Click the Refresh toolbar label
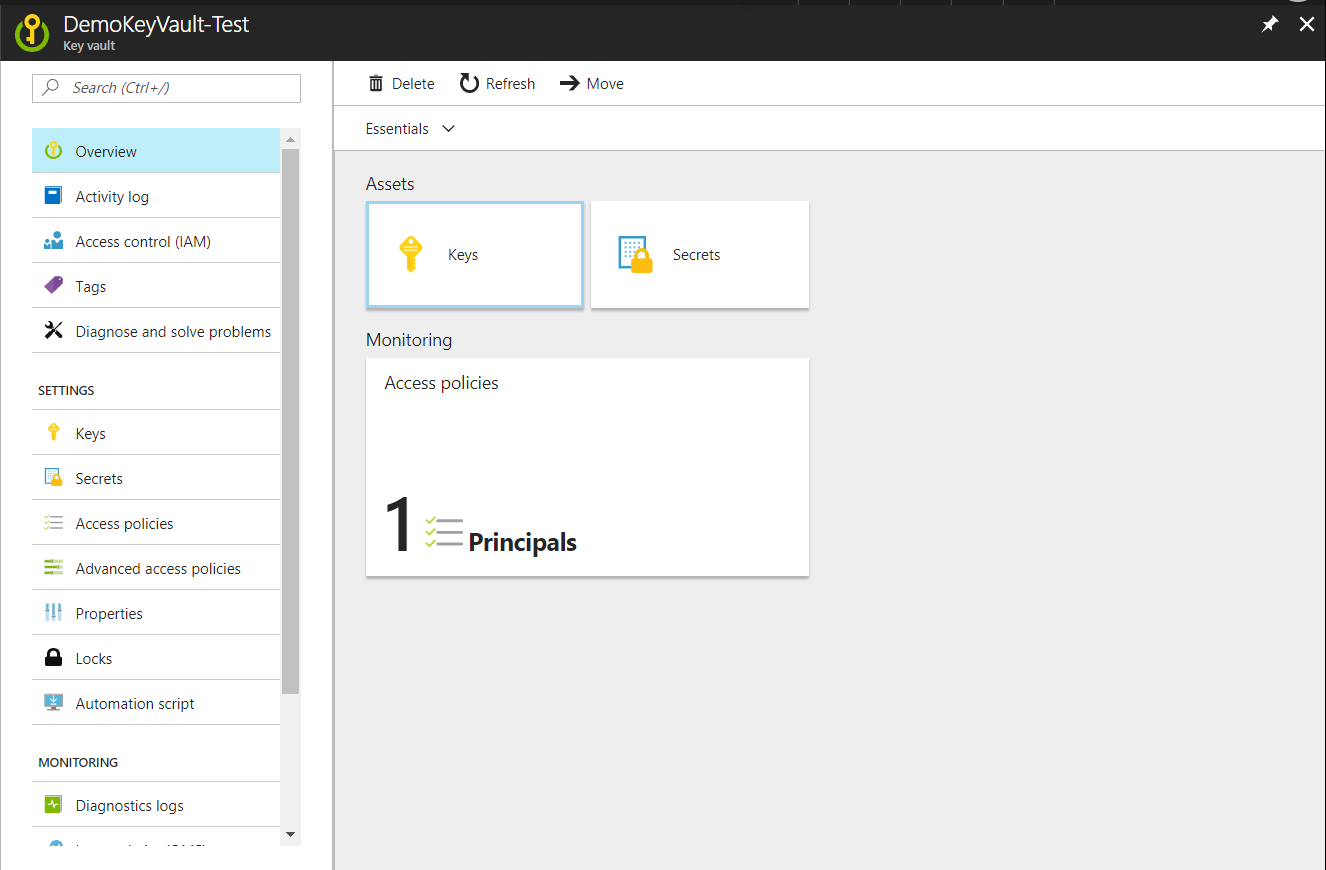The width and height of the screenshot is (1326, 870). (510, 84)
